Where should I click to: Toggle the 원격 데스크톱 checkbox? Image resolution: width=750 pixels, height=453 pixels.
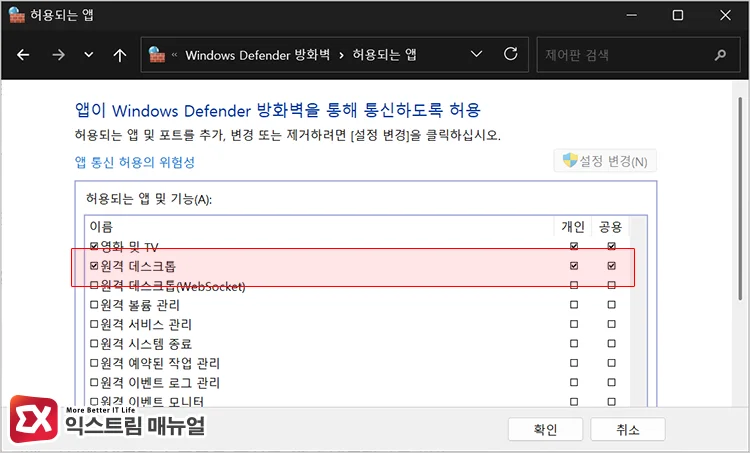coord(94,265)
